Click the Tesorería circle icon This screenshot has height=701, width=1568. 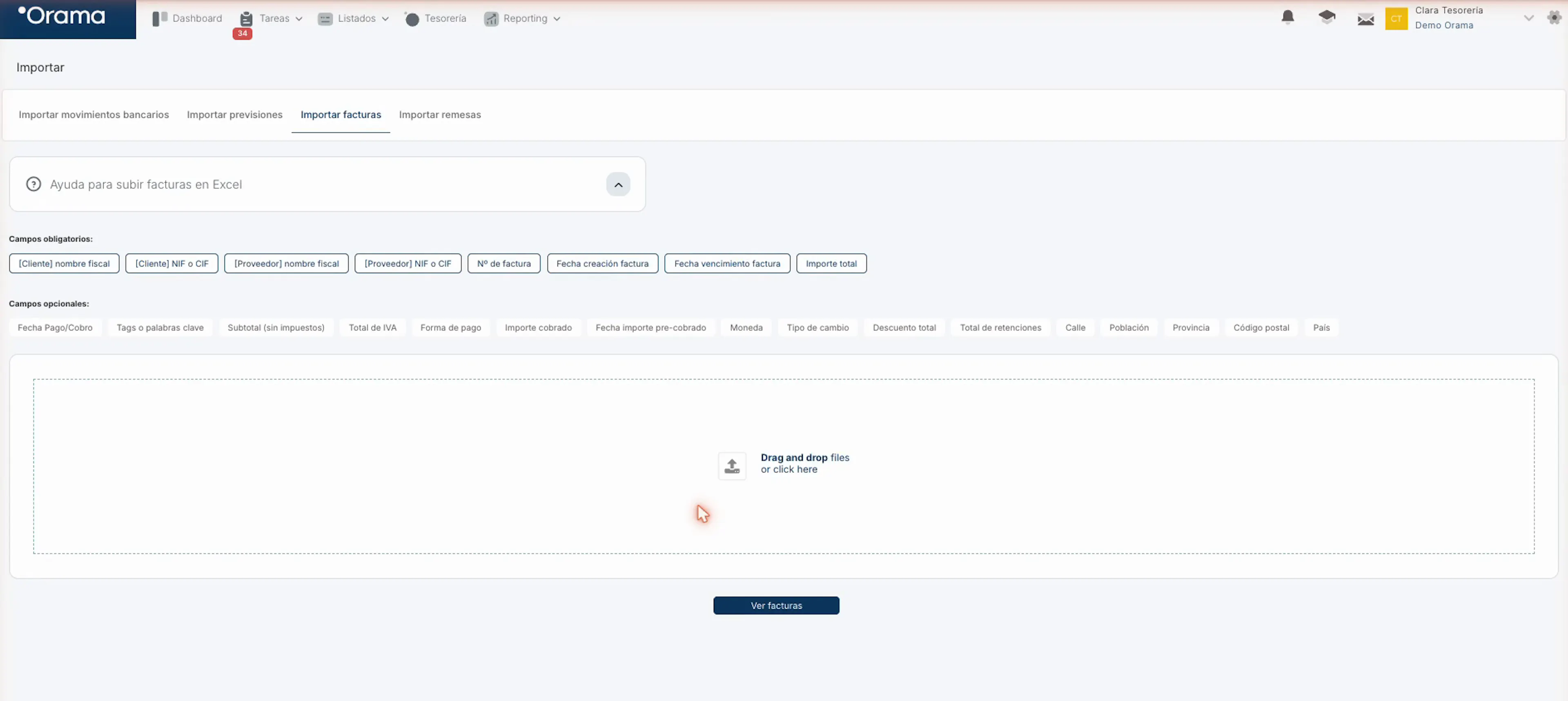[x=412, y=19]
